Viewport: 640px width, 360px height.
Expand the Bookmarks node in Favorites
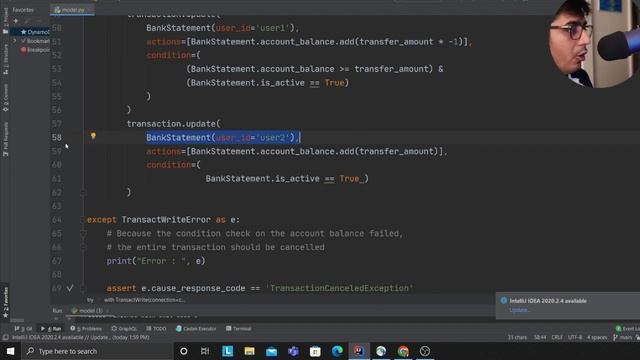[x=15, y=41]
